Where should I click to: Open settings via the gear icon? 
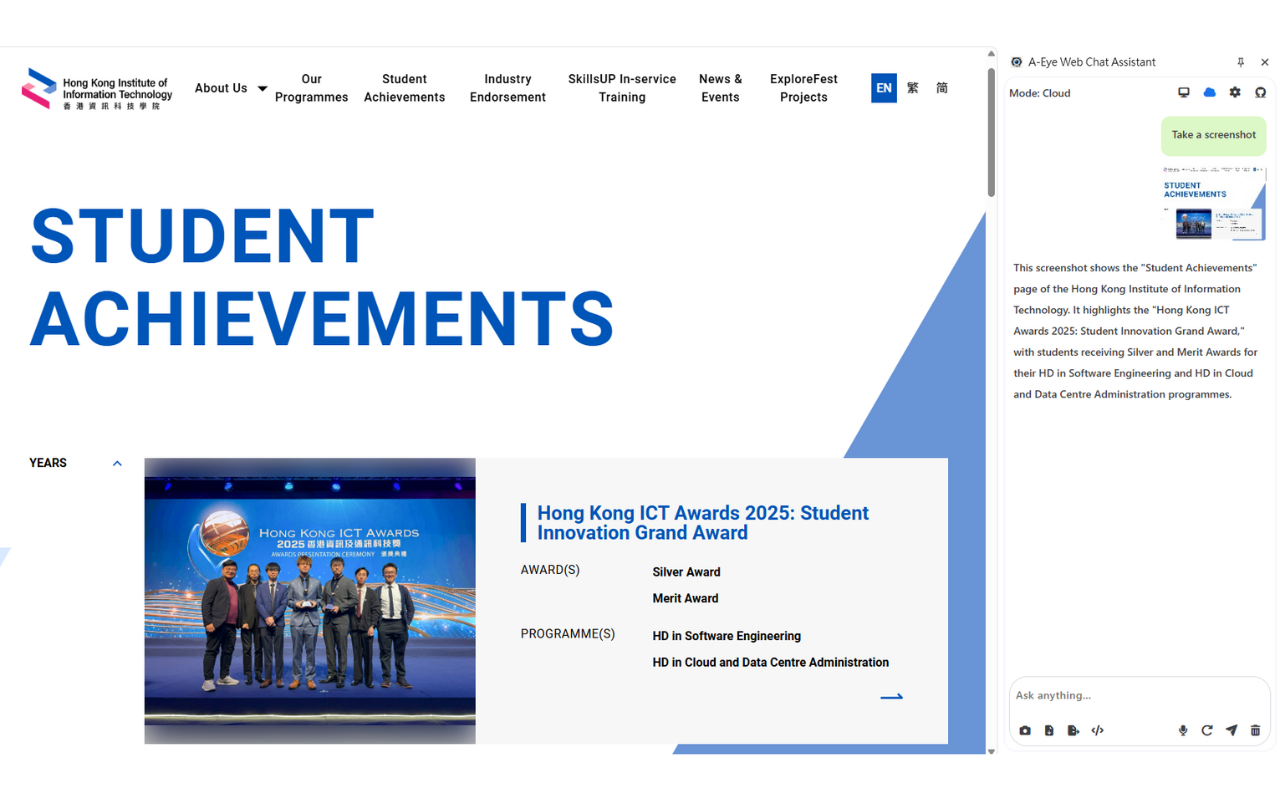click(x=1235, y=93)
